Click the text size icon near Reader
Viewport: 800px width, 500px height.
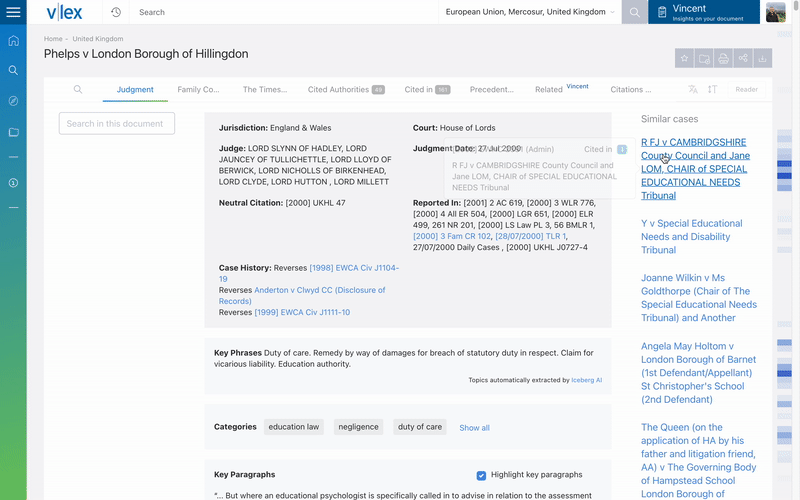712,89
